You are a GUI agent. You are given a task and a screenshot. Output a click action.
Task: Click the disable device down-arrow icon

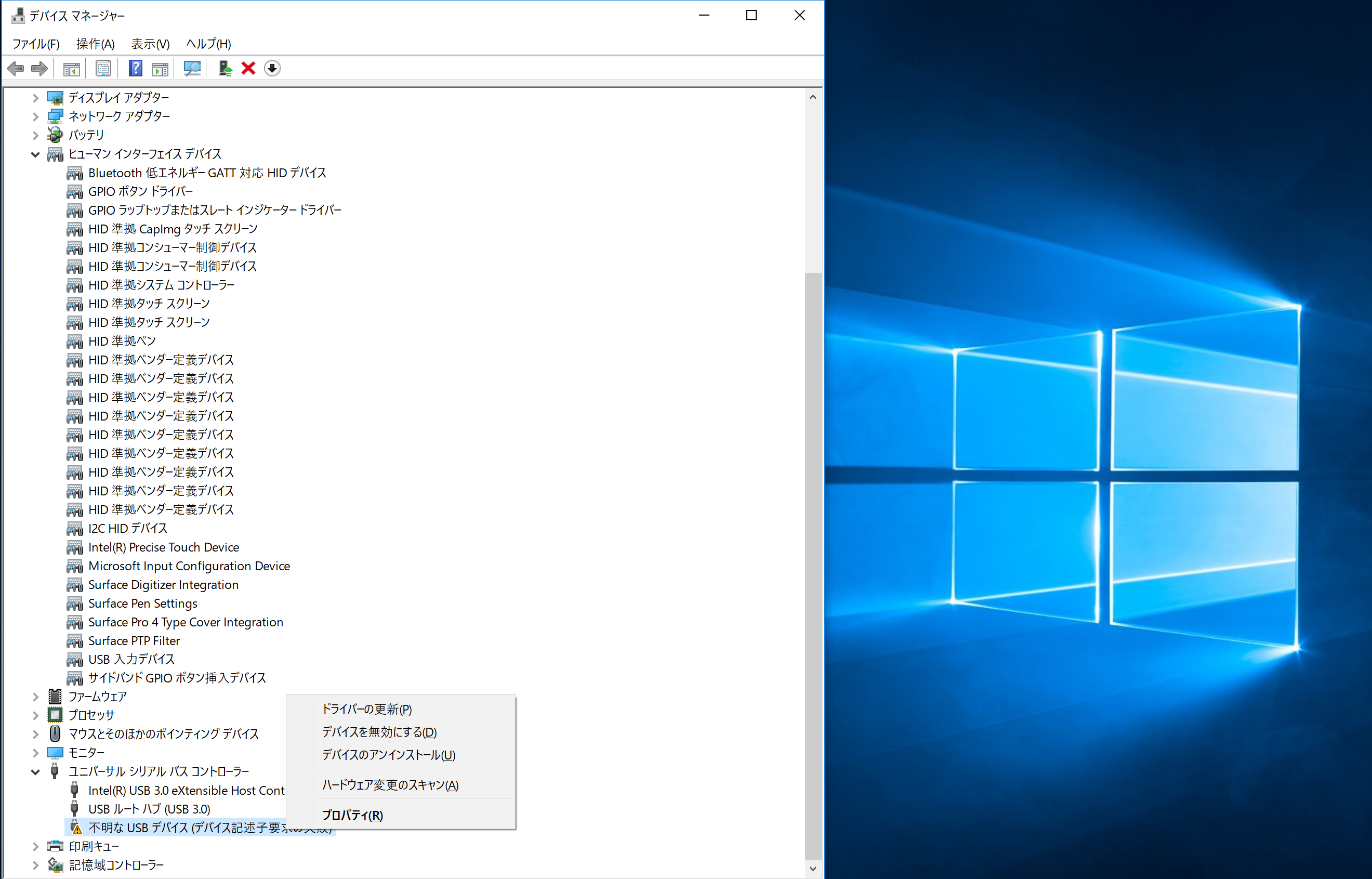[272, 69]
